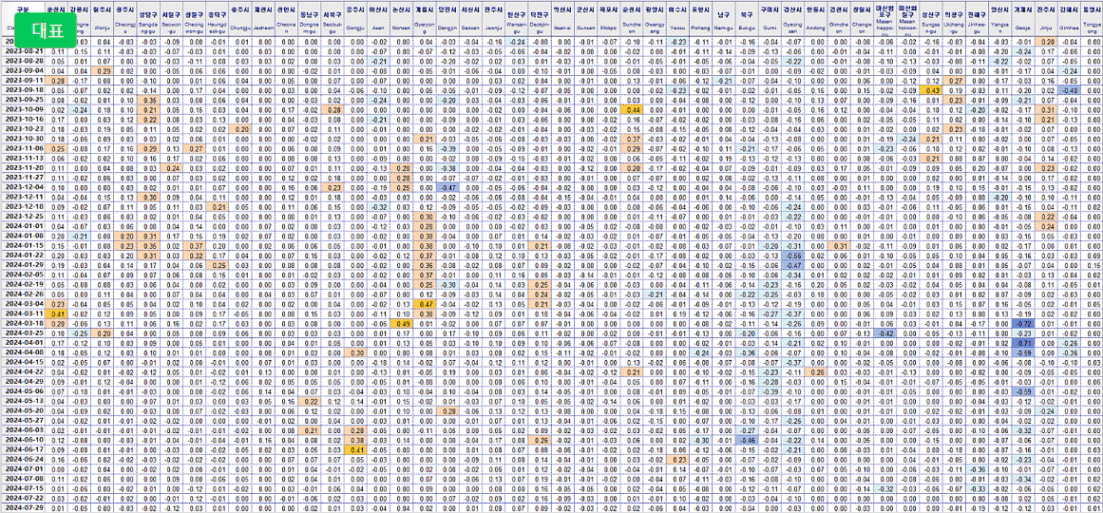
Task: Select the 2024-03-04 date row label
Action: 24,305
